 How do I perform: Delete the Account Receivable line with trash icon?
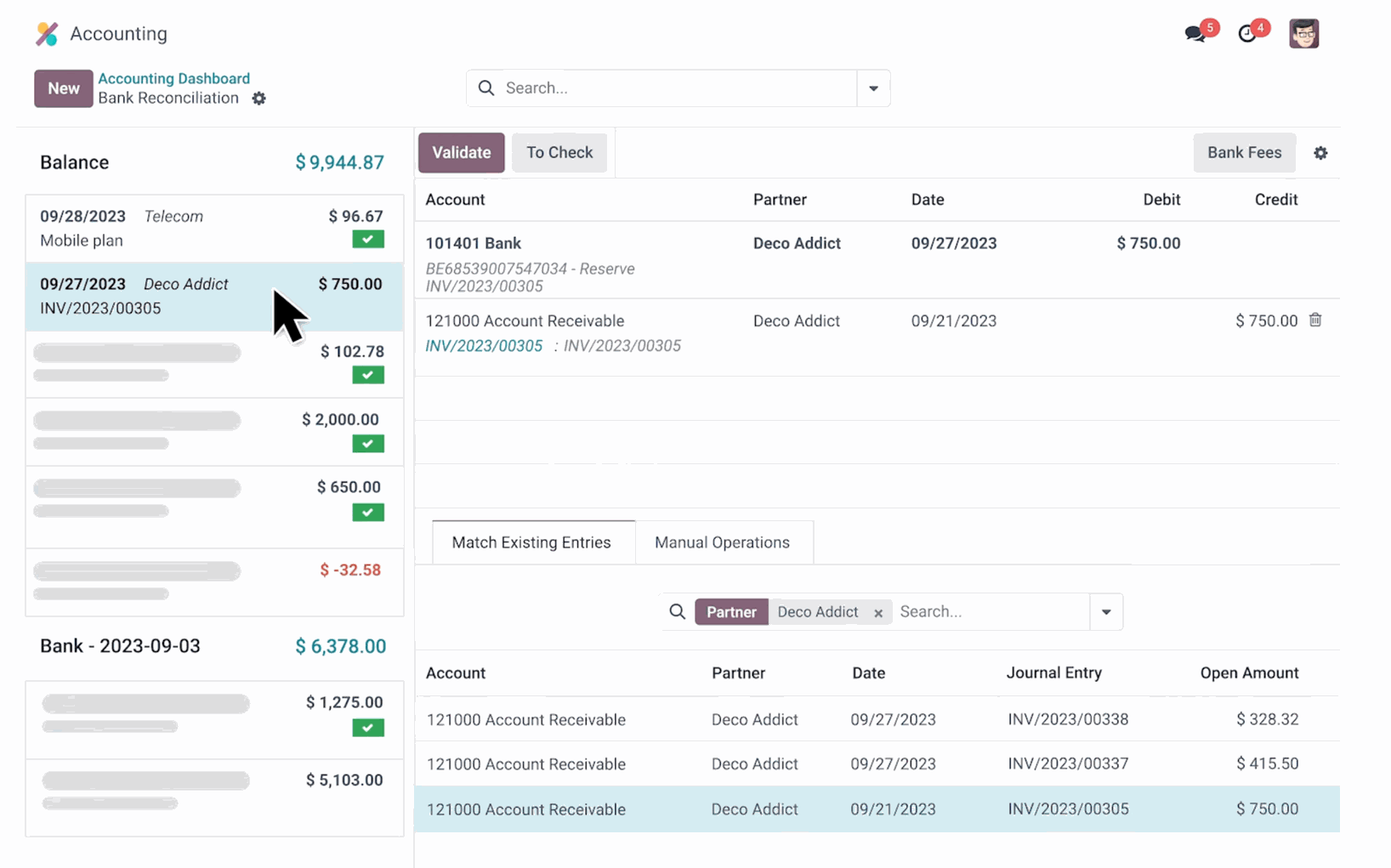tap(1315, 321)
